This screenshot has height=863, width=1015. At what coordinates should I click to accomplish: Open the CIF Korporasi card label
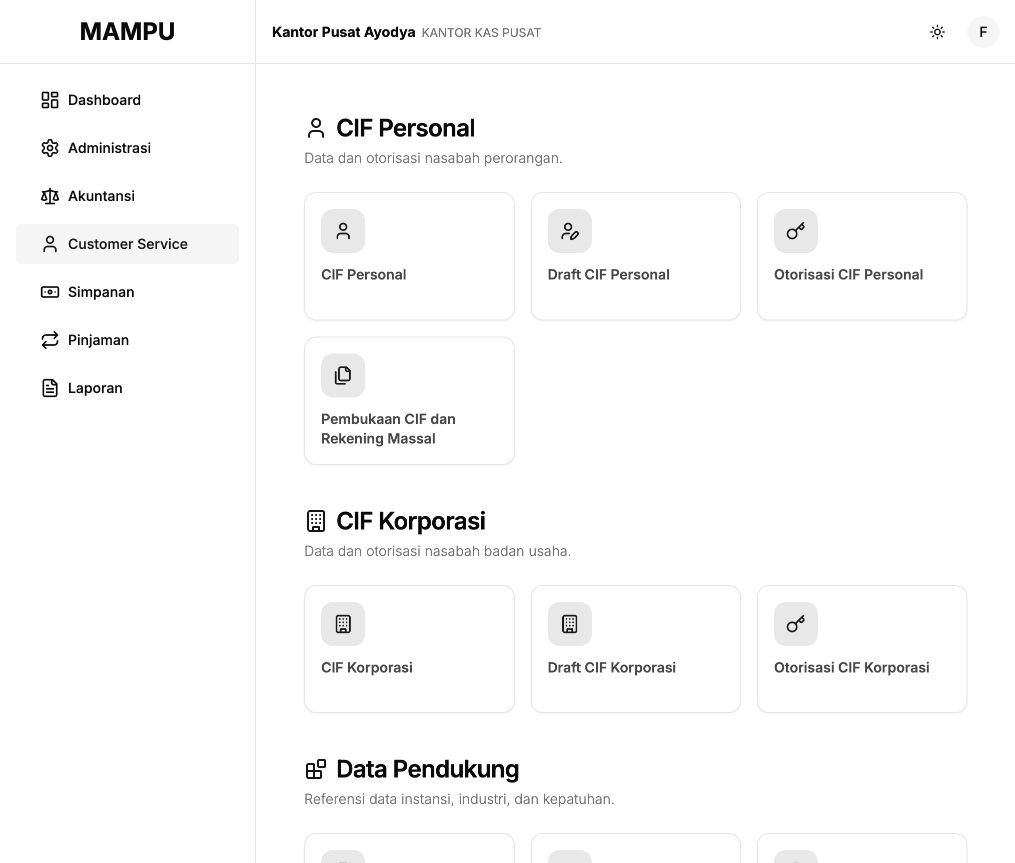[x=367, y=667]
